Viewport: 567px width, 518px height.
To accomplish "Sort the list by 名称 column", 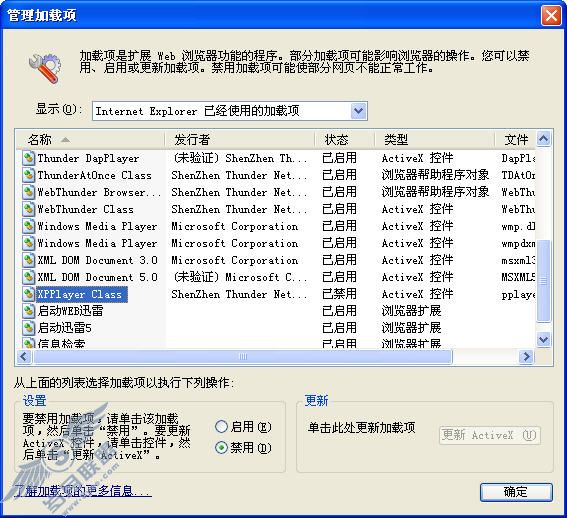I will click(x=90, y=140).
